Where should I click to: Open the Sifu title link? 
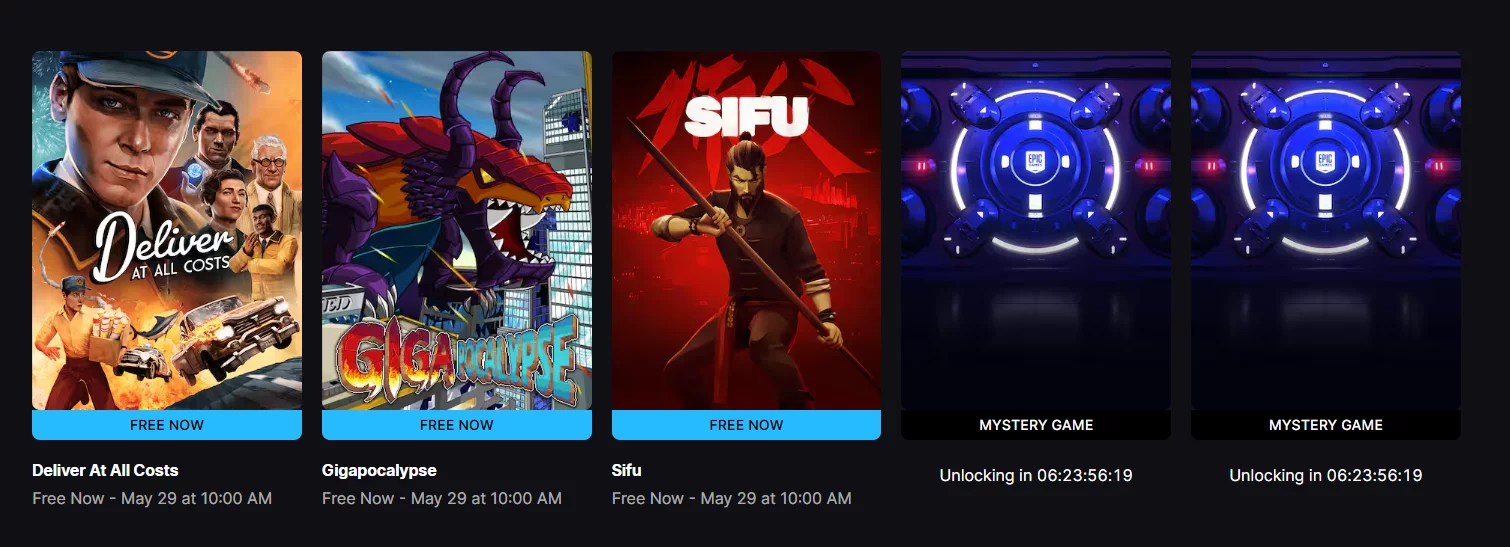pyautogui.click(x=627, y=470)
